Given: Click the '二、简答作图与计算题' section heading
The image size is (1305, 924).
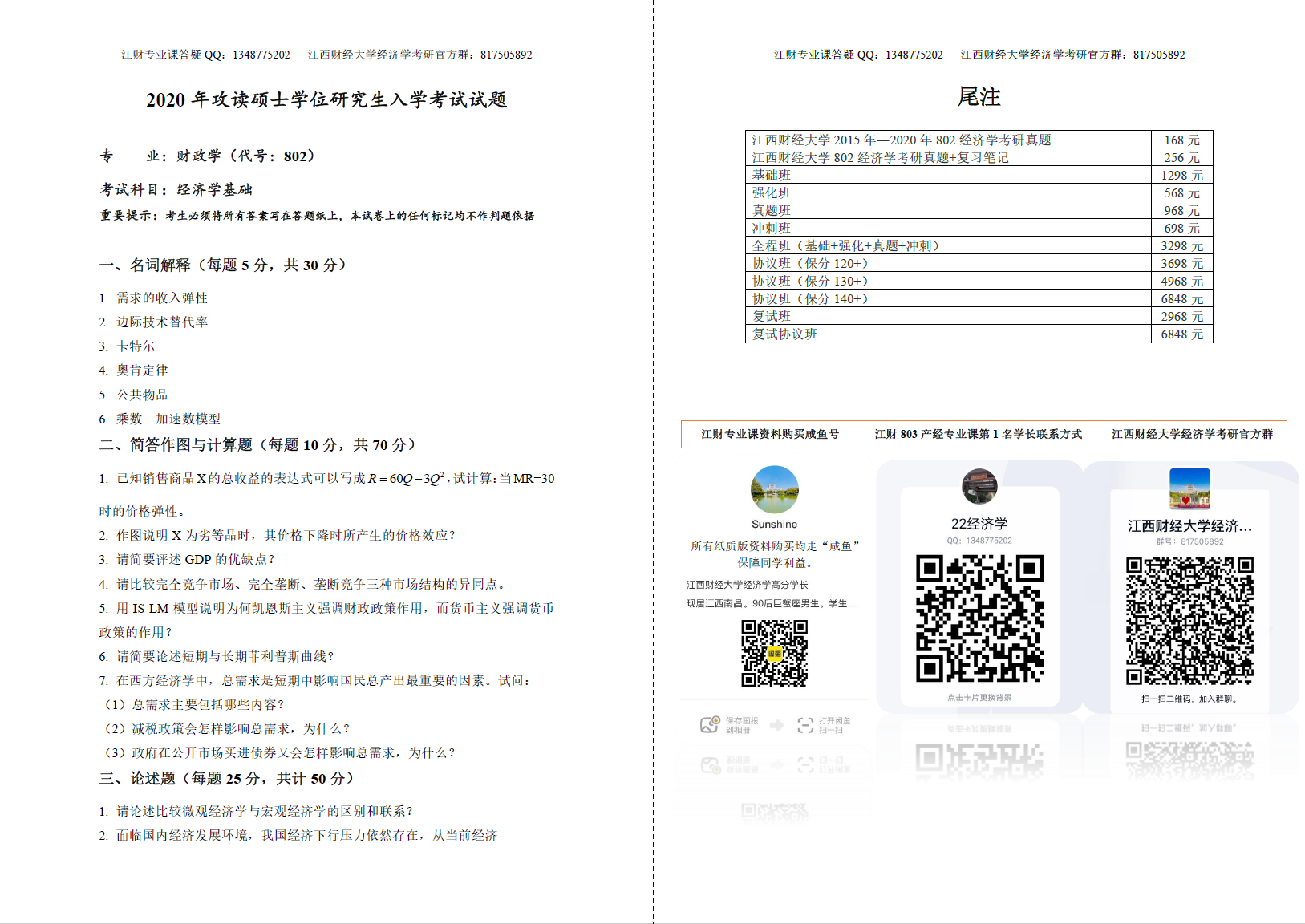Looking at the screenshot, I should click(257, 444).
